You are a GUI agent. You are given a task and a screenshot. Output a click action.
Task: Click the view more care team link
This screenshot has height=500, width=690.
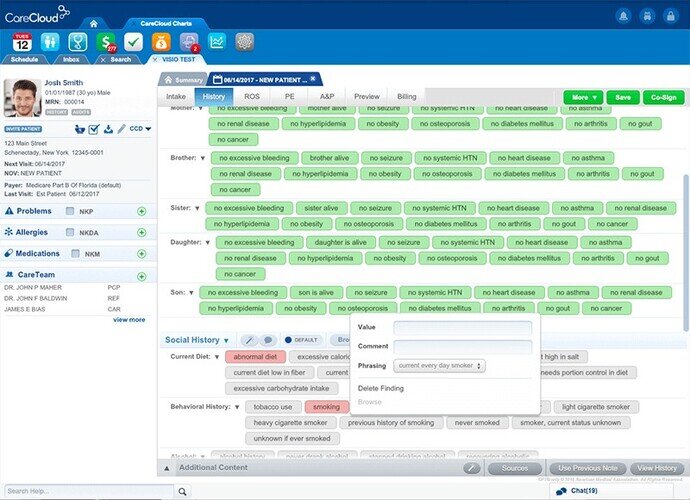pos(129,319)
